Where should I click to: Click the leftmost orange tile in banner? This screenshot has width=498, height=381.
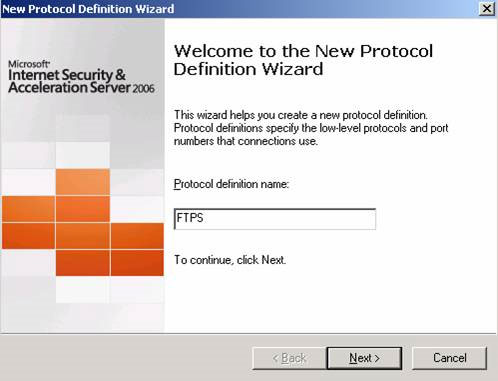28,209
